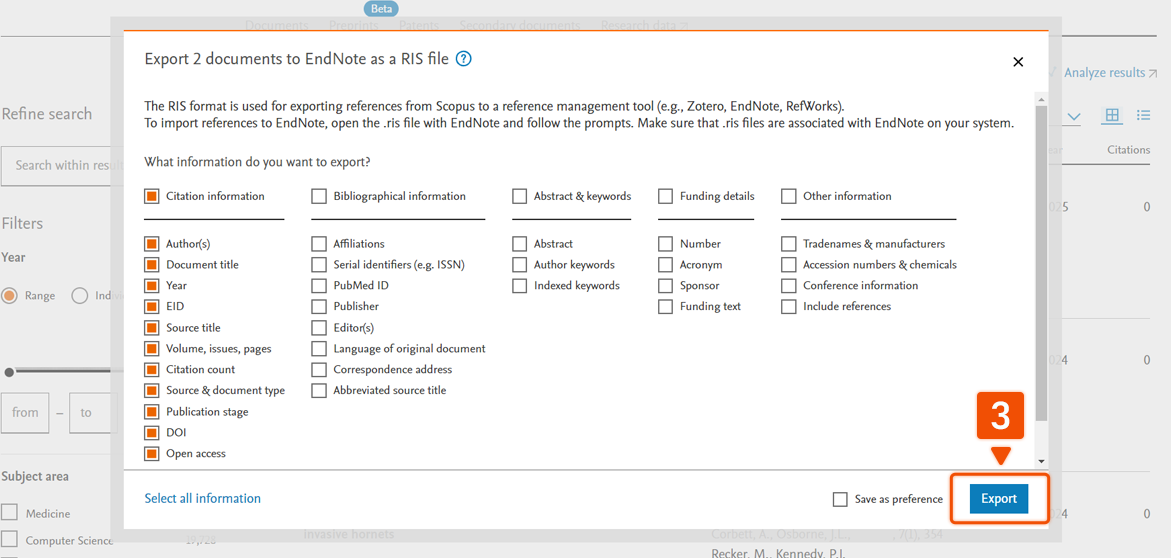
Task: Check the Include references checkbox
Action: [789, 306]
